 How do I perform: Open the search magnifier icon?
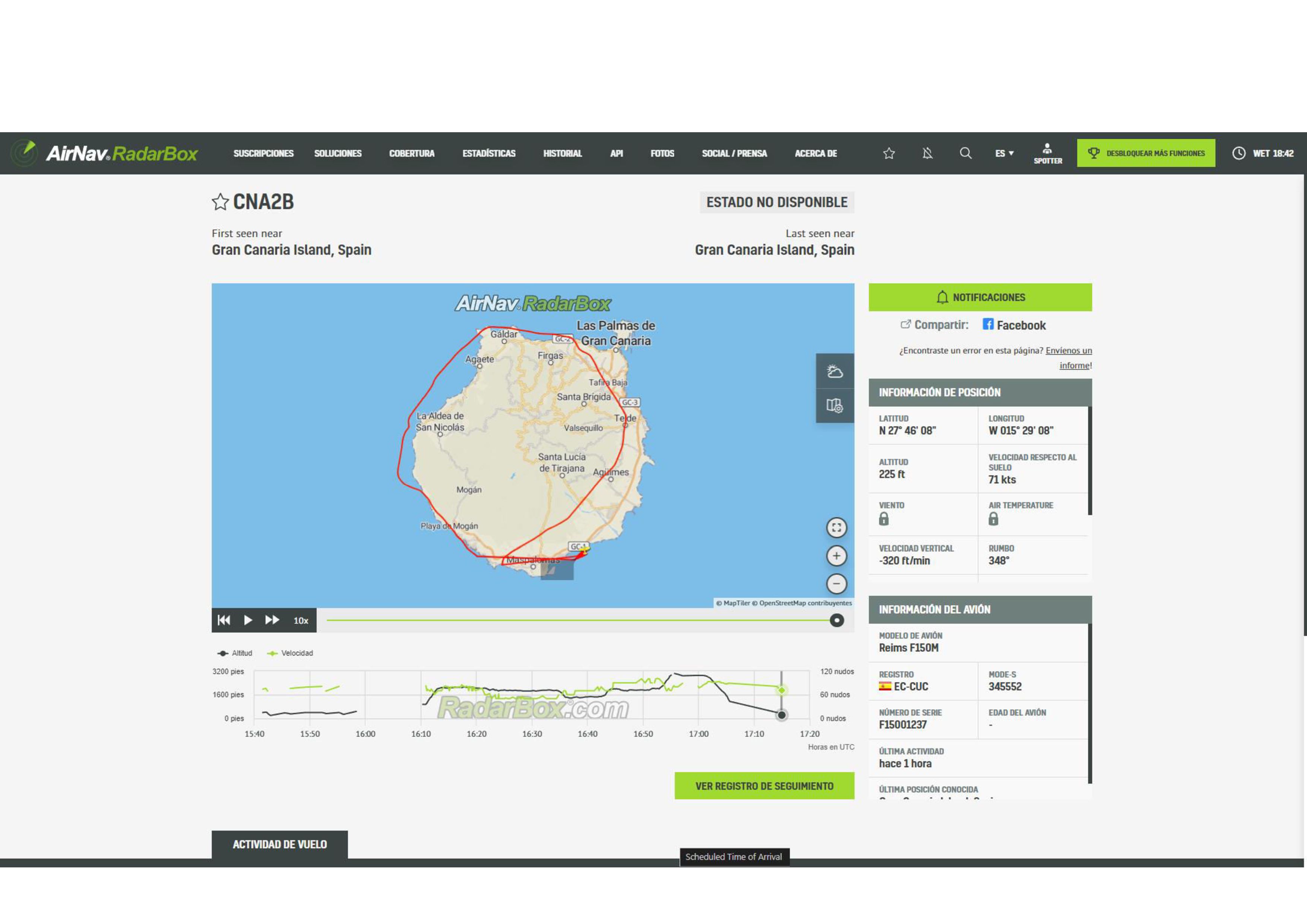(965, 153)
